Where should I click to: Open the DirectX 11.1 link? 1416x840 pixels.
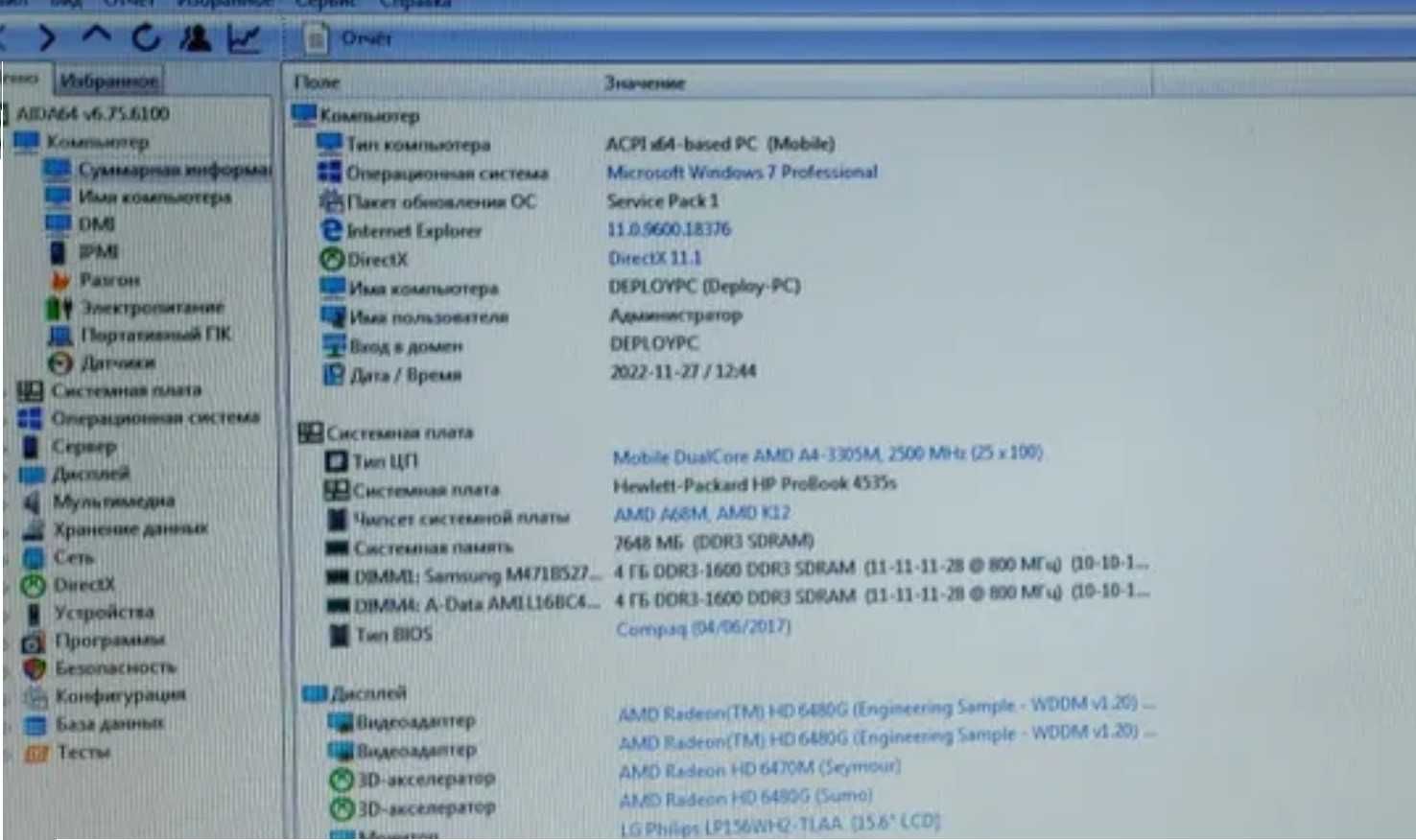pos(654,258)
